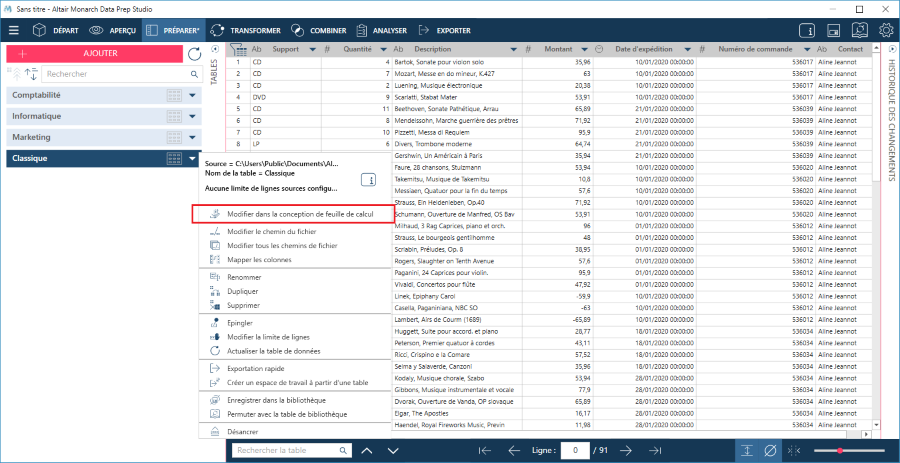This screenshot has height=463, width=900.
Task: Jump to the first row using the navigation arrow
Action: pos(485,450)
